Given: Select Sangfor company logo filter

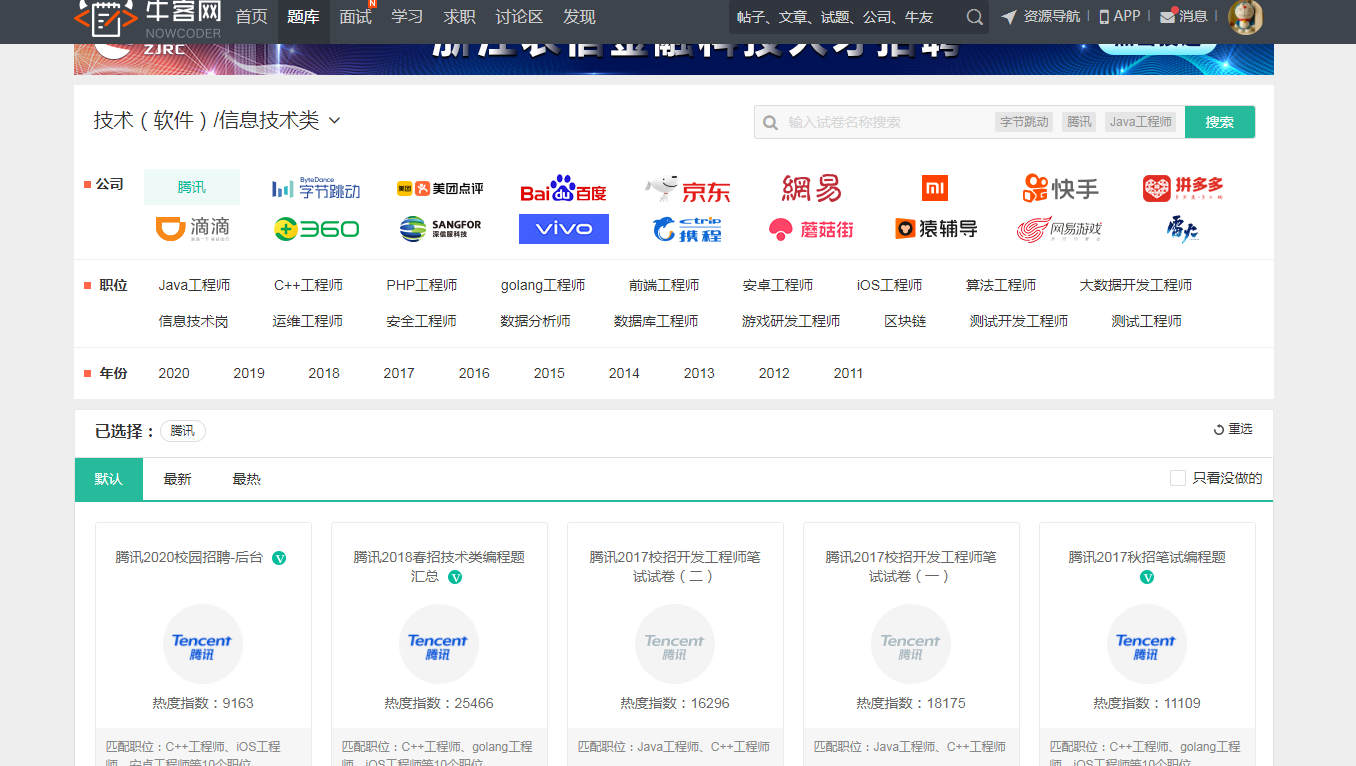Looking at the screenshot, I should 440,229.
